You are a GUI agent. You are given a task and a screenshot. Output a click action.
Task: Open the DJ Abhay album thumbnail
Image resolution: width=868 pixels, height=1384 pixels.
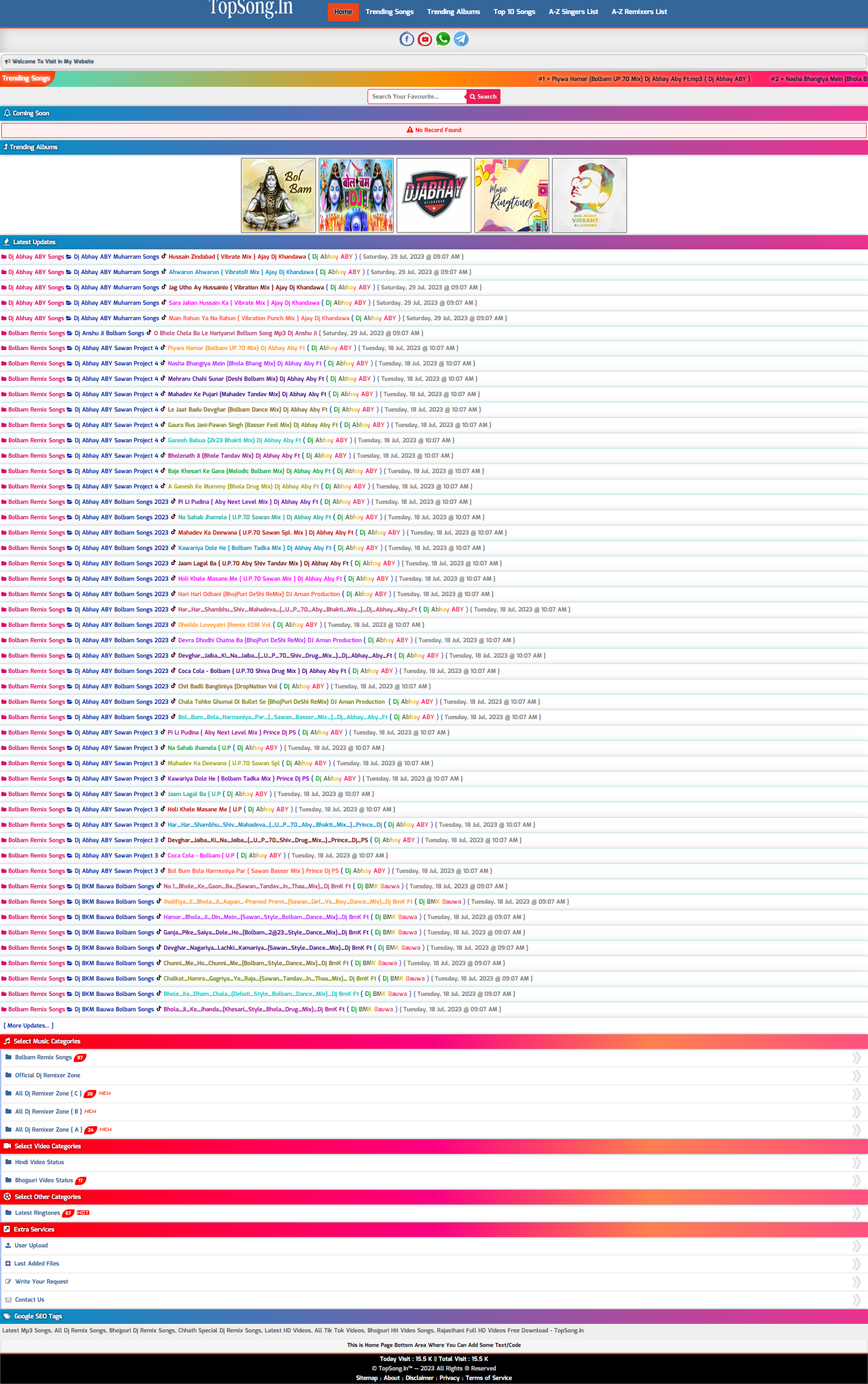[433, 195]
